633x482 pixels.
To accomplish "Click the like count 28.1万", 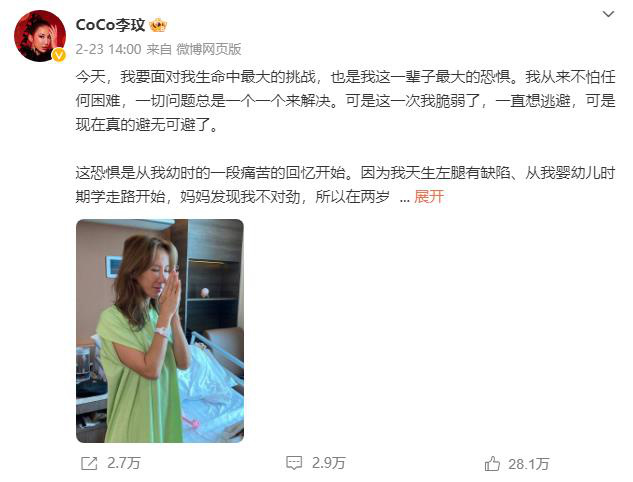I will [529, 464].
